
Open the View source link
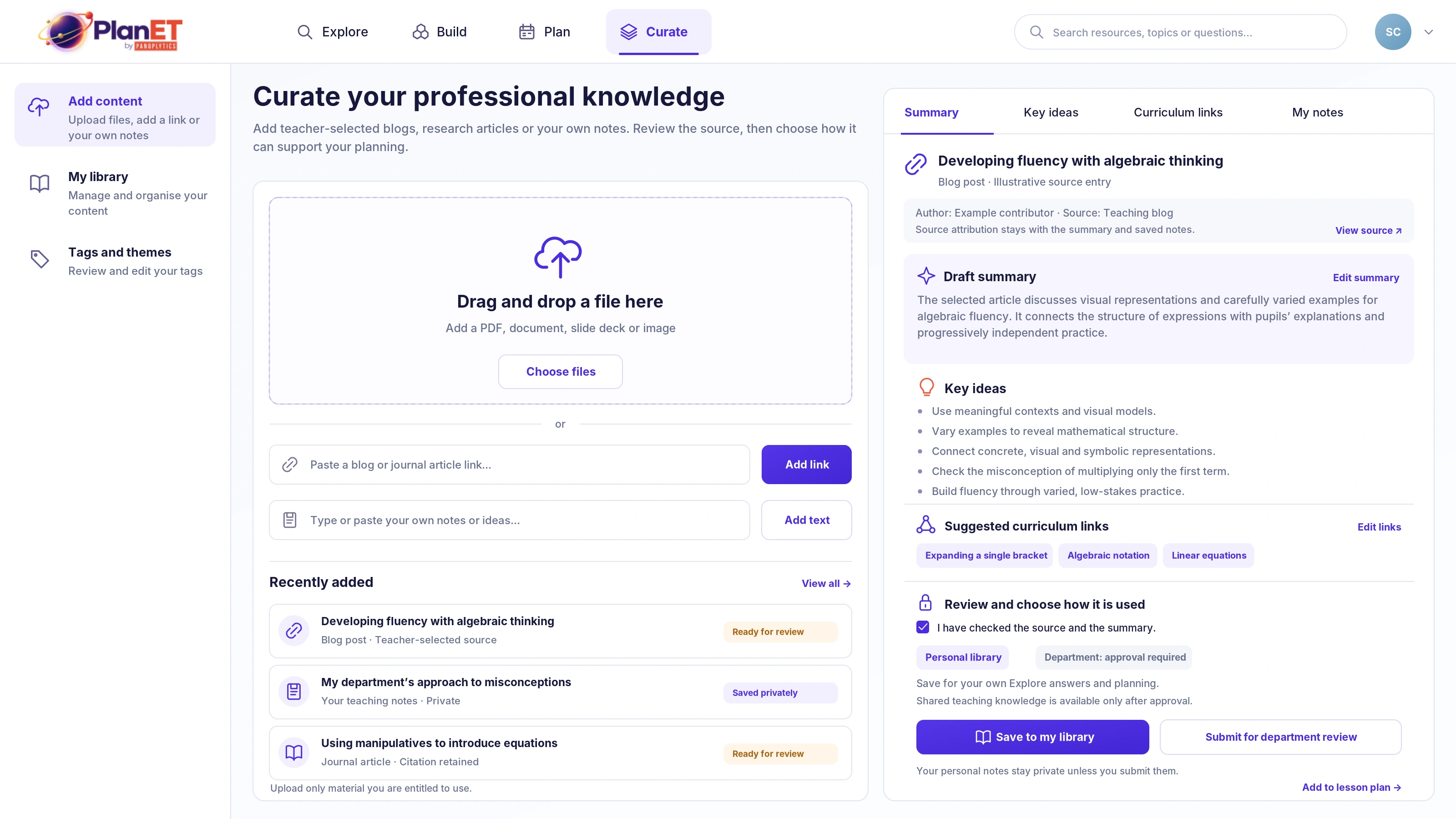click(x=1368, y=230)
